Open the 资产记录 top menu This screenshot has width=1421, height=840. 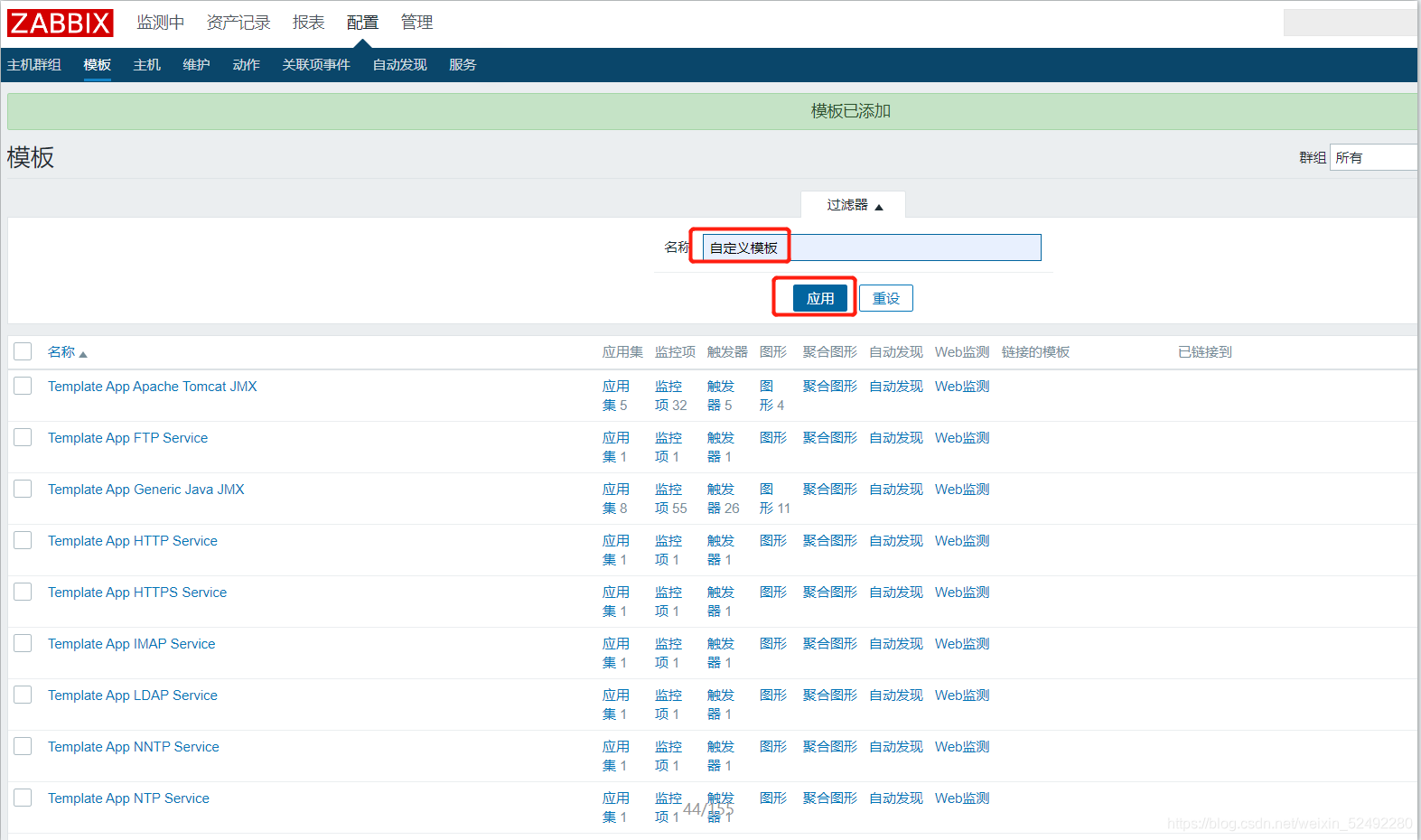click(238, 23)
